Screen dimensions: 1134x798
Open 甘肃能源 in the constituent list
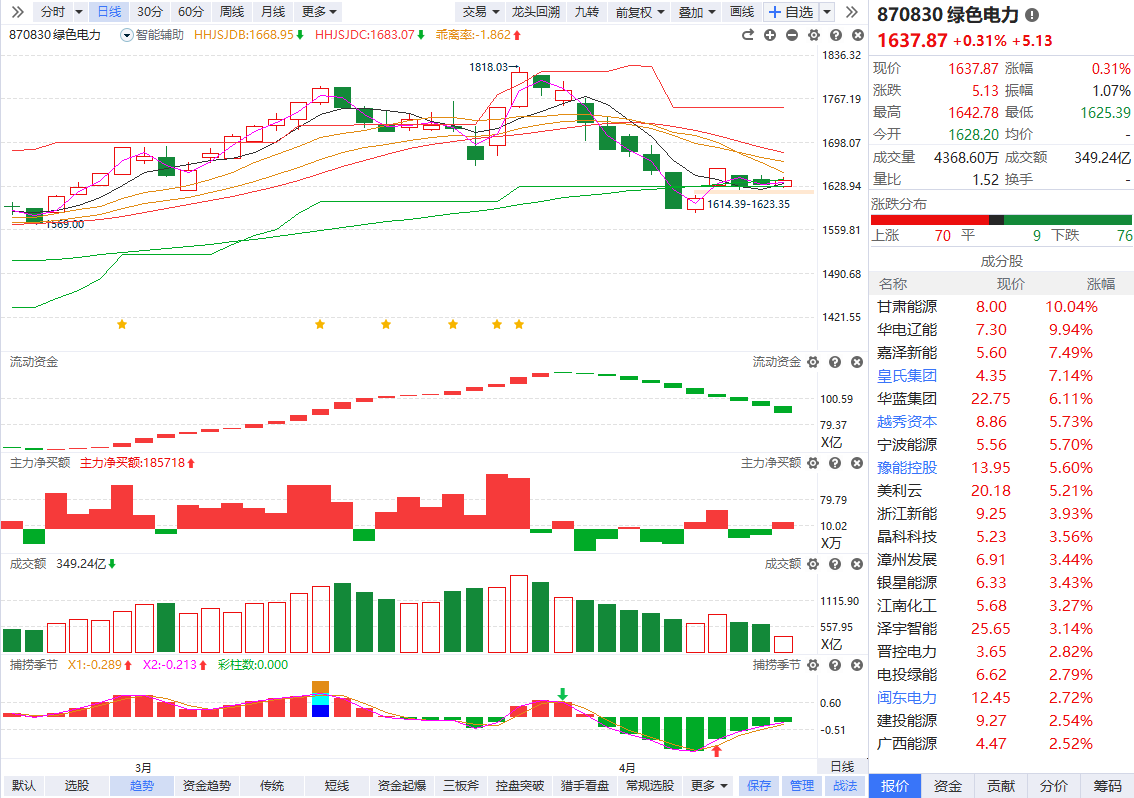tap(907, 307)
